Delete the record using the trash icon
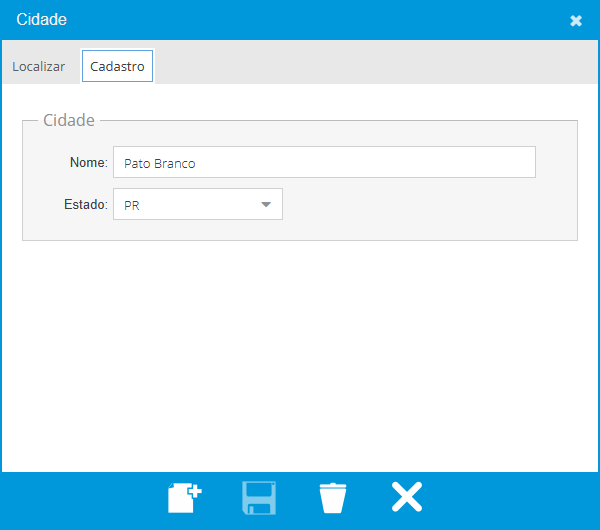 click(333, 497)
